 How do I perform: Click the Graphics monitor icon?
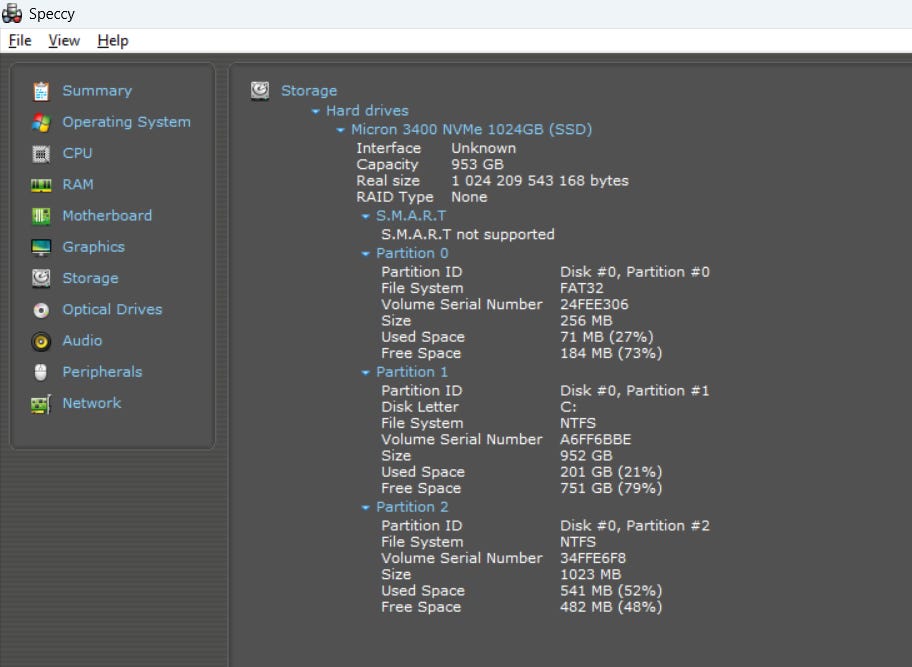[41, 247]
